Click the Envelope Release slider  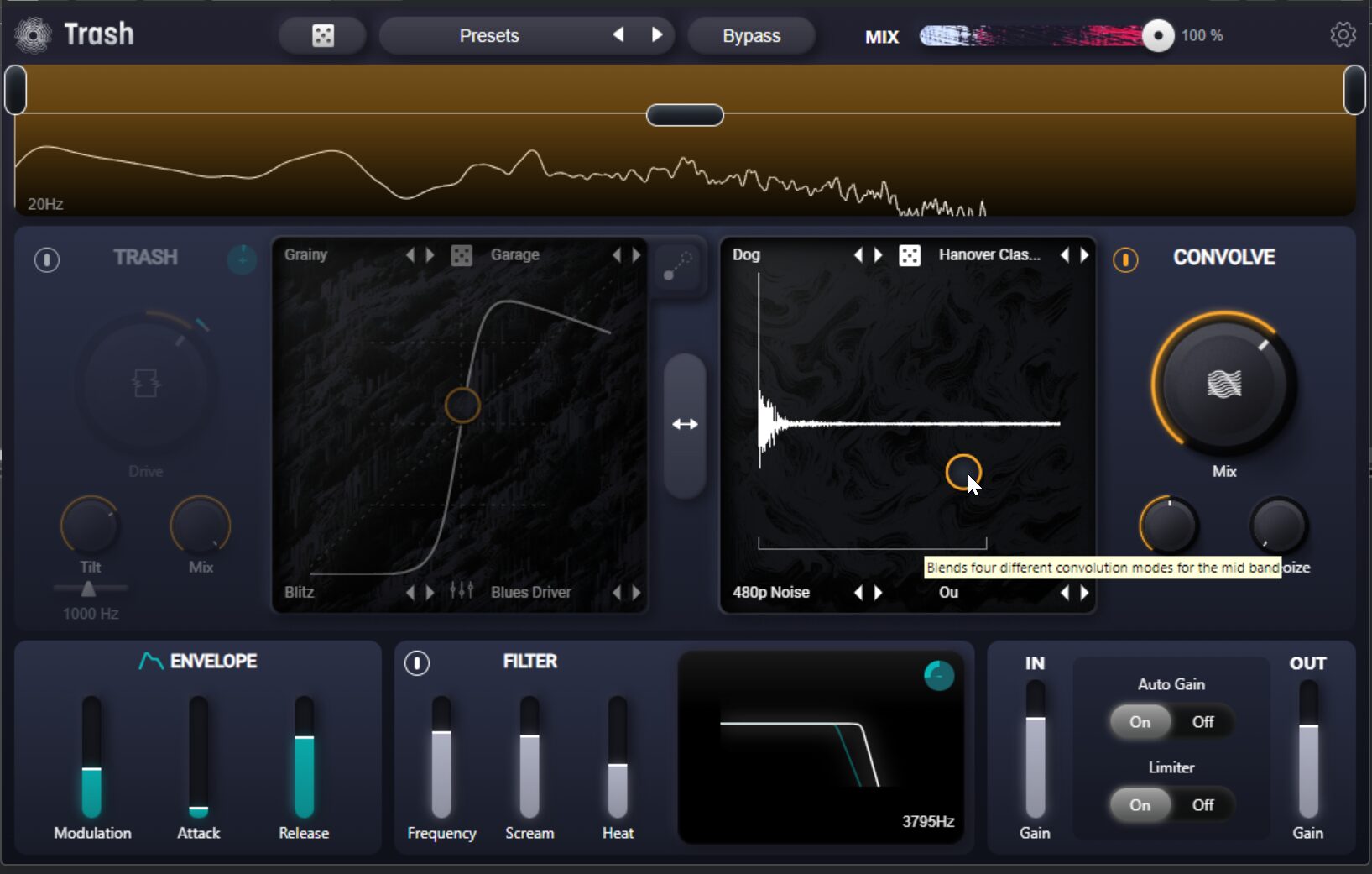304,756
